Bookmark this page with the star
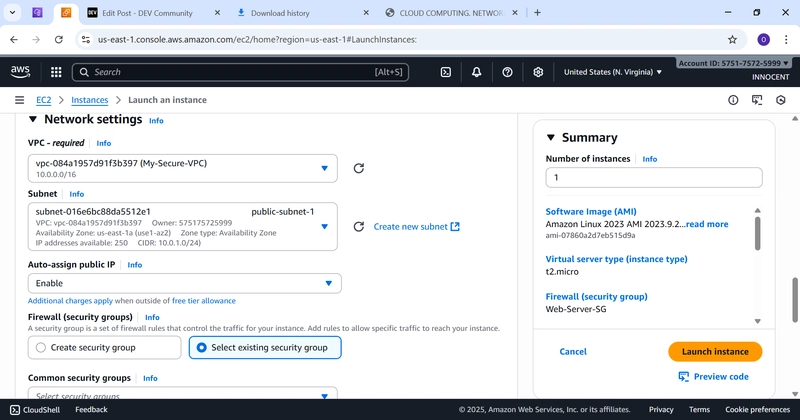Screen dimensions: 800x420 click(733, 39)
